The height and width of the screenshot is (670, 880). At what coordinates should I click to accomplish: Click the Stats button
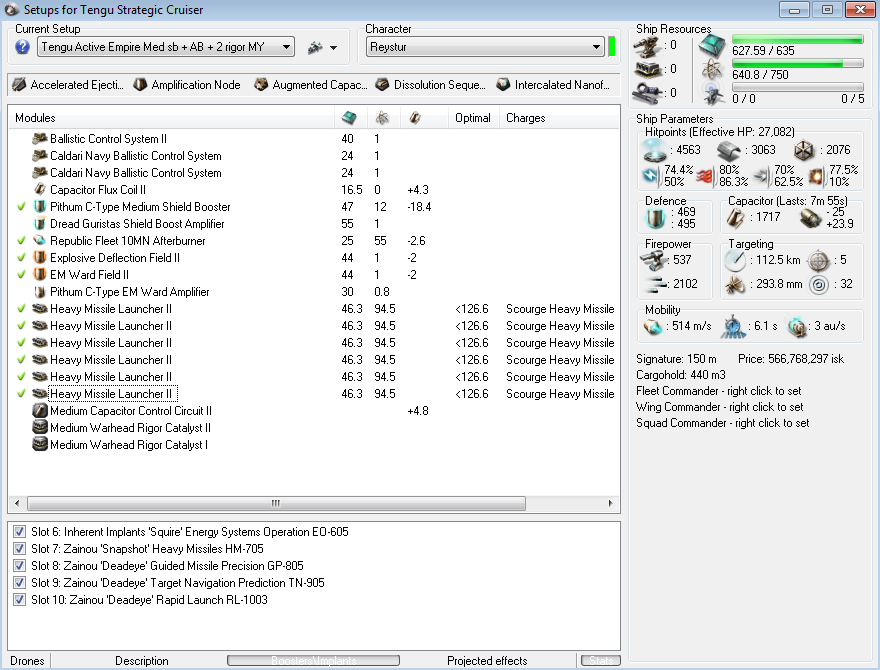(x=601, y=661)
